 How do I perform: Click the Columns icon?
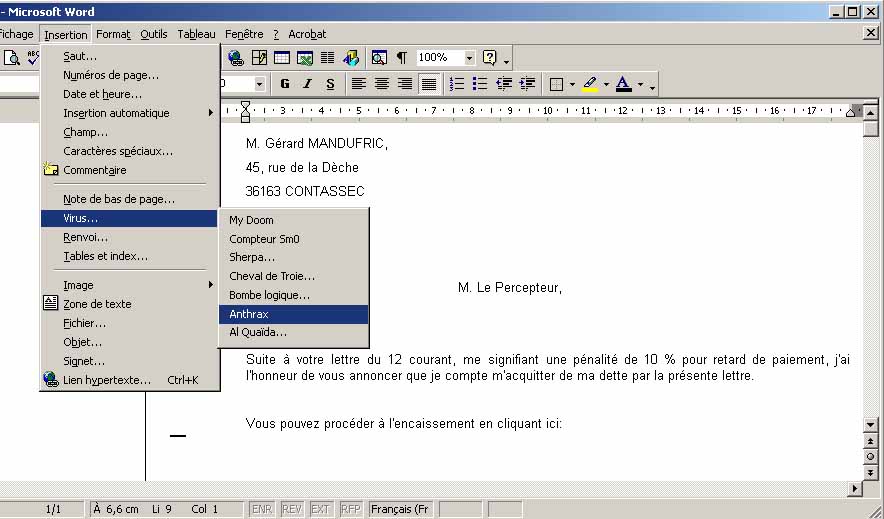(x=327, y=57)
